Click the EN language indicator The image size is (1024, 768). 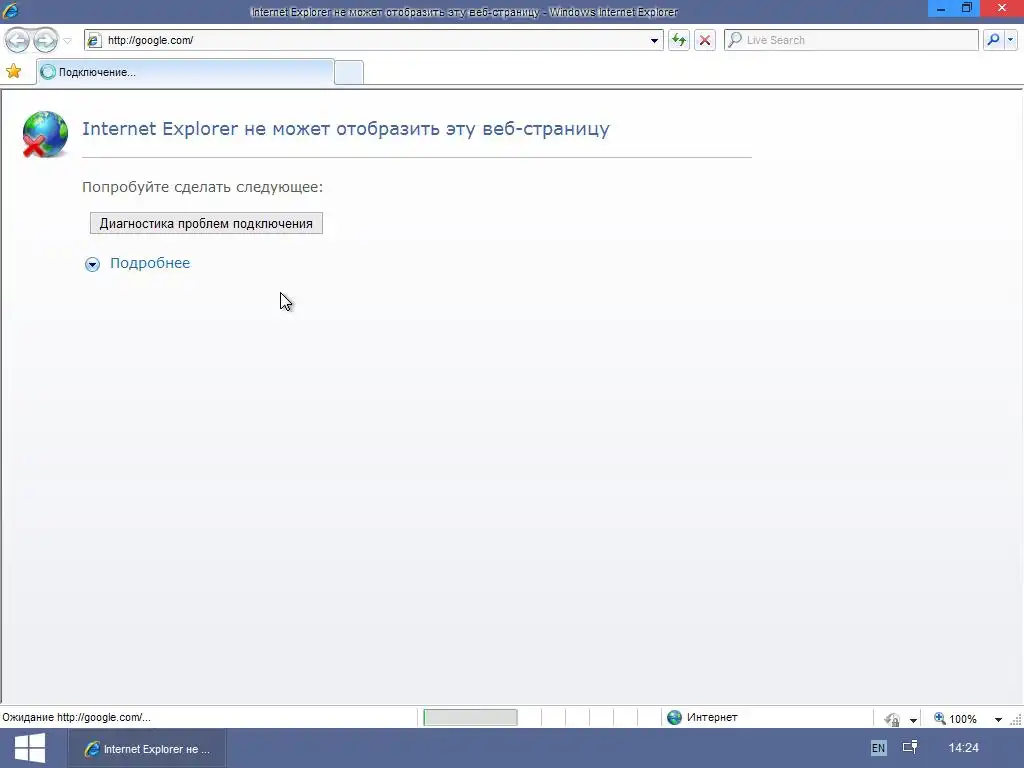pos(878,748)
